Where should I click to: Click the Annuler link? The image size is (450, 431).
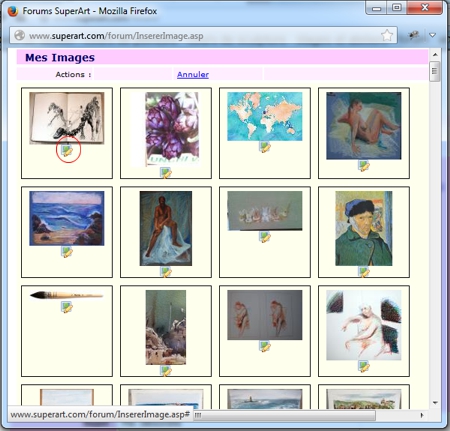point(193,74)
